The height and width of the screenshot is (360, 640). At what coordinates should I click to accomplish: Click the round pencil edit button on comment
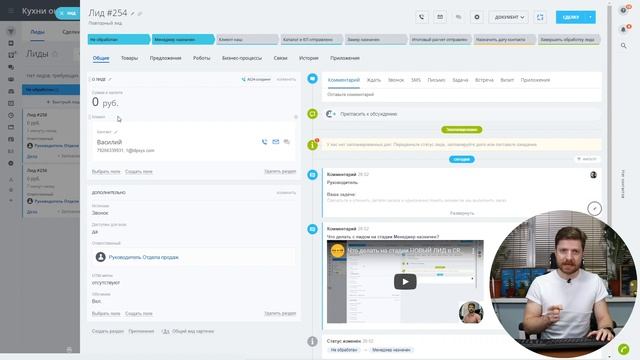595,209
